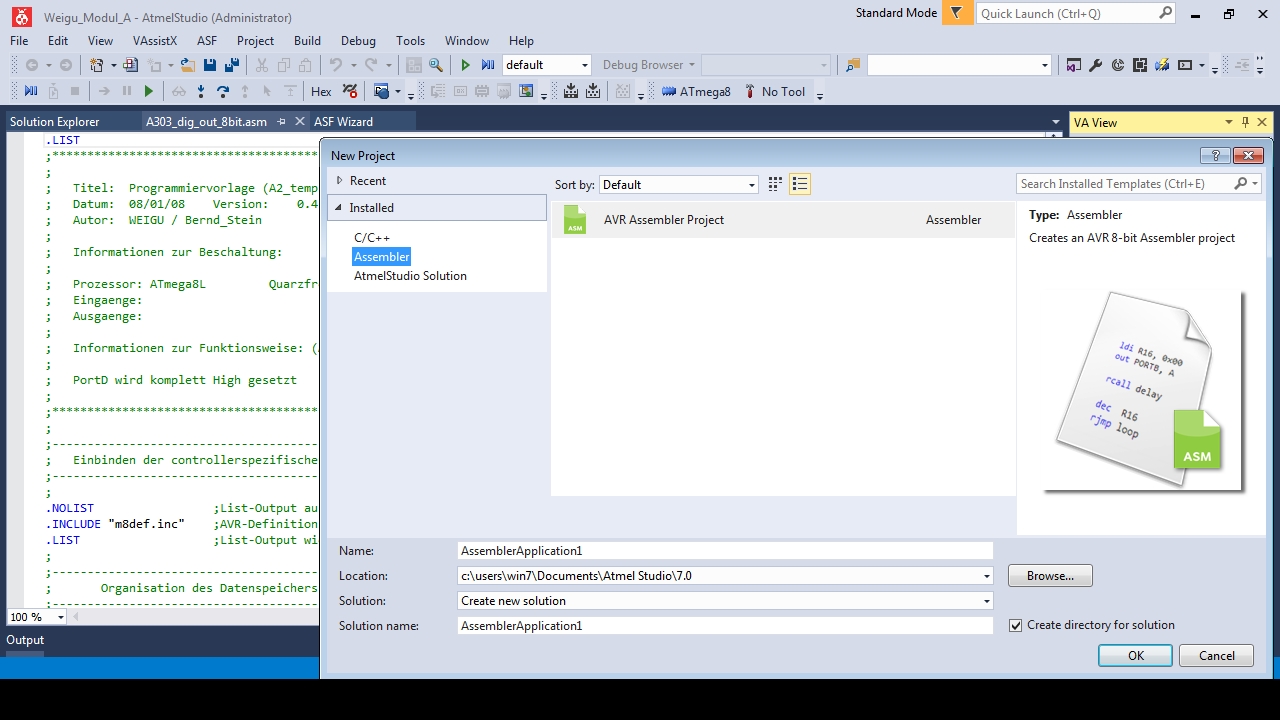Open the File menu
The image size is (1280, 720).
[x=19, y=41]
